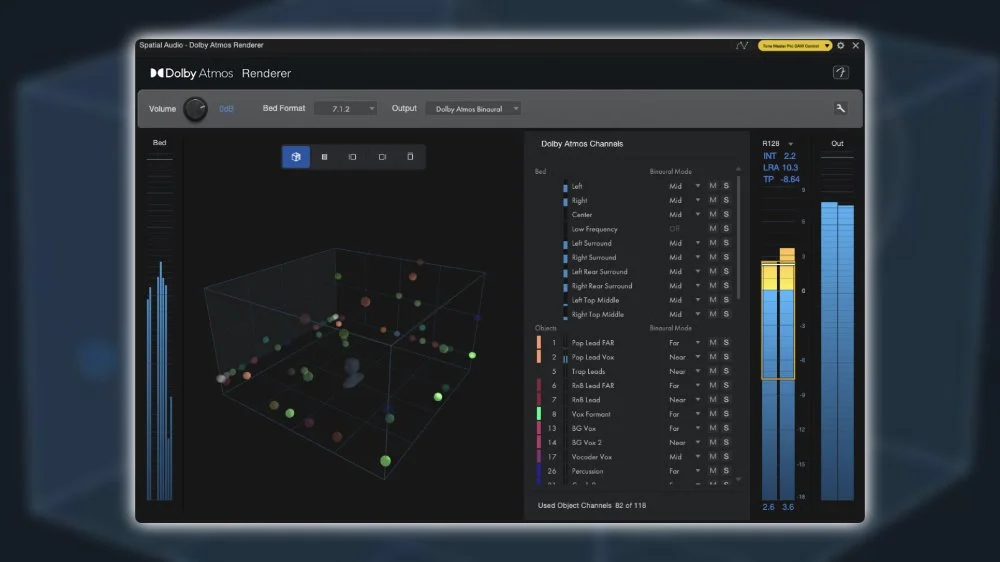Solo the Left Surround channel

click(x=726, y=243)
